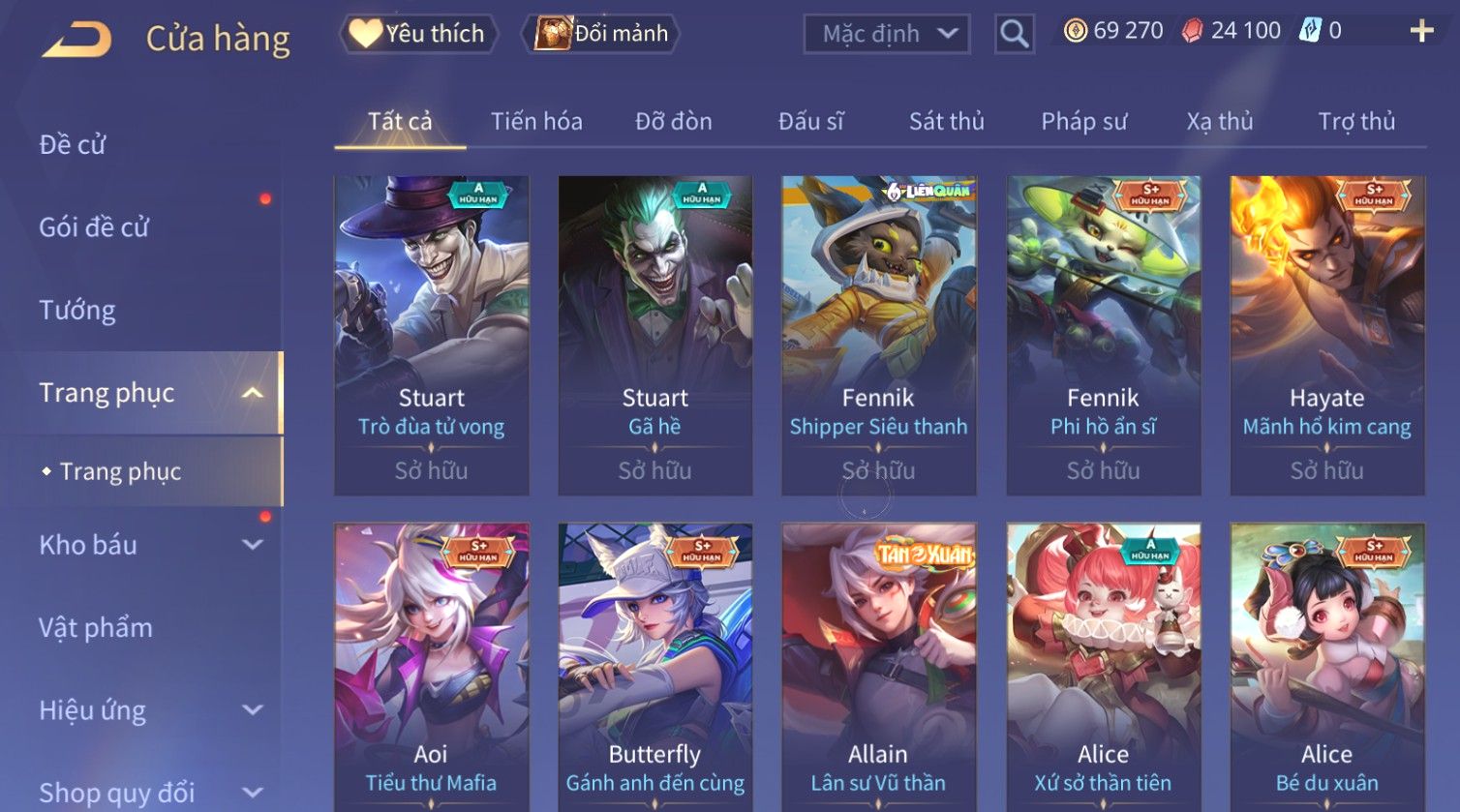Select Stuart Gã hề skin card

[x=655, y=336]
